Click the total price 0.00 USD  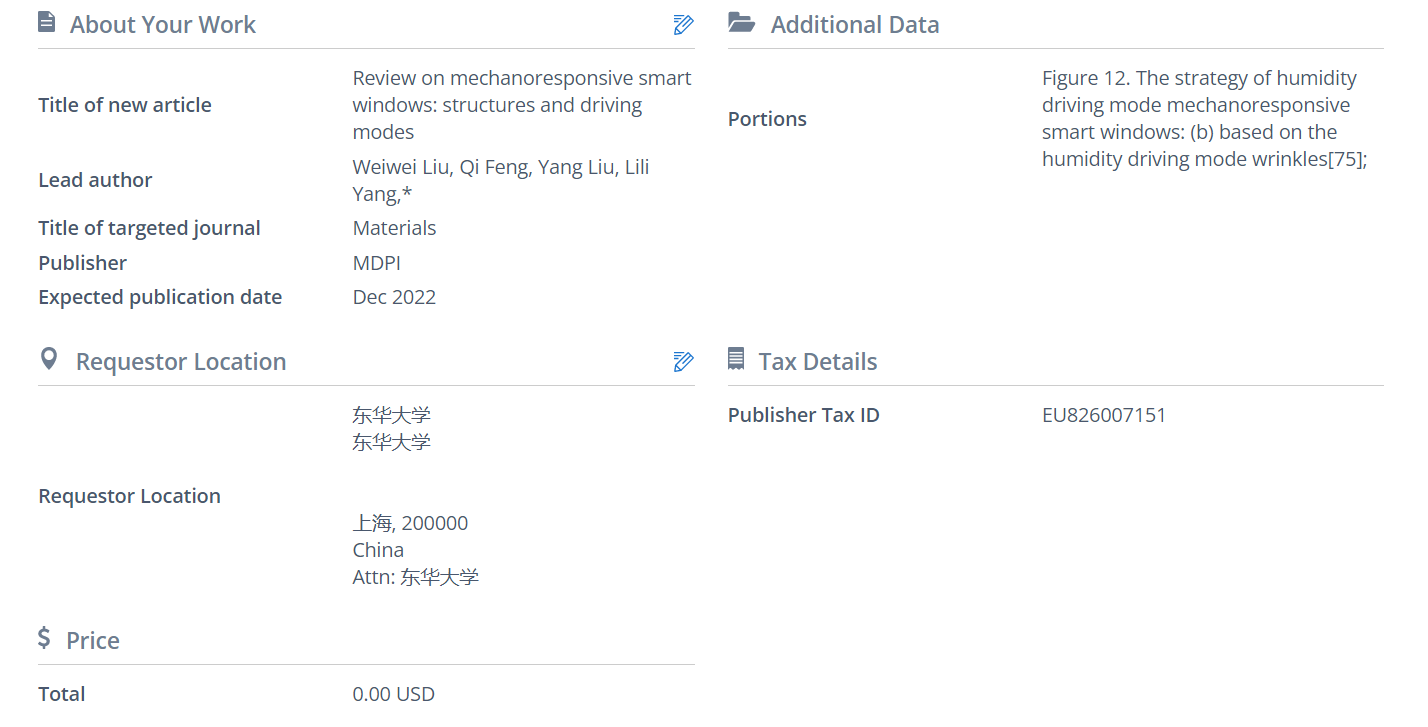pyautogui.click(x=393, y=694)
